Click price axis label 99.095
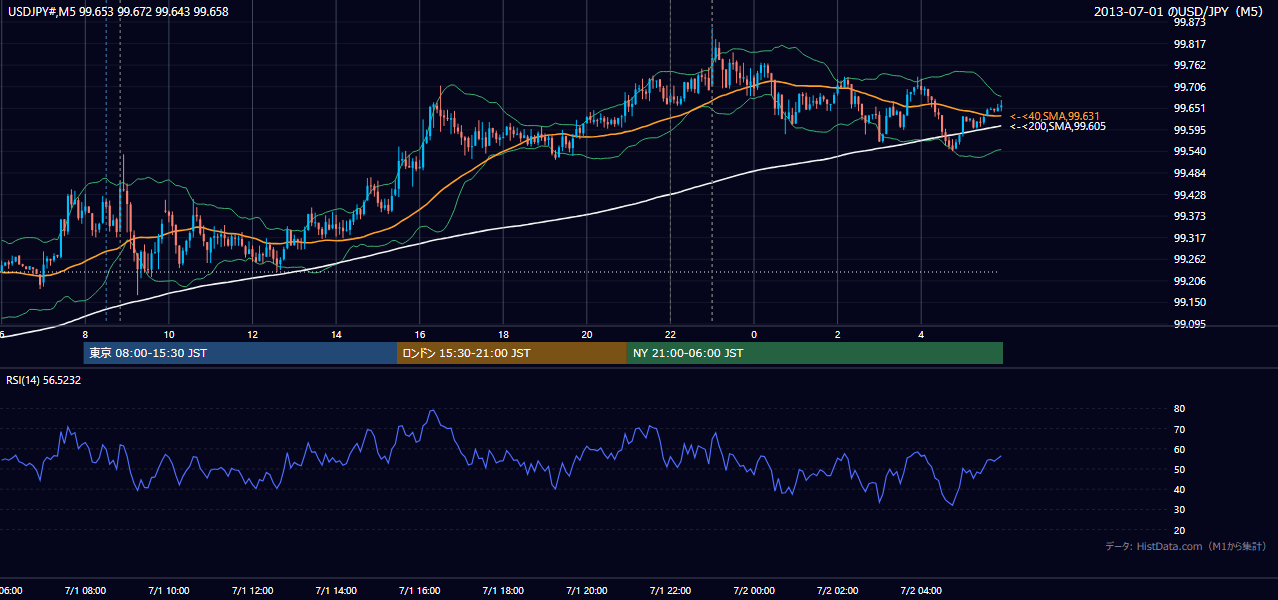The width and height of the screenshot is (1278, 600). click(x=1190, y=325)
